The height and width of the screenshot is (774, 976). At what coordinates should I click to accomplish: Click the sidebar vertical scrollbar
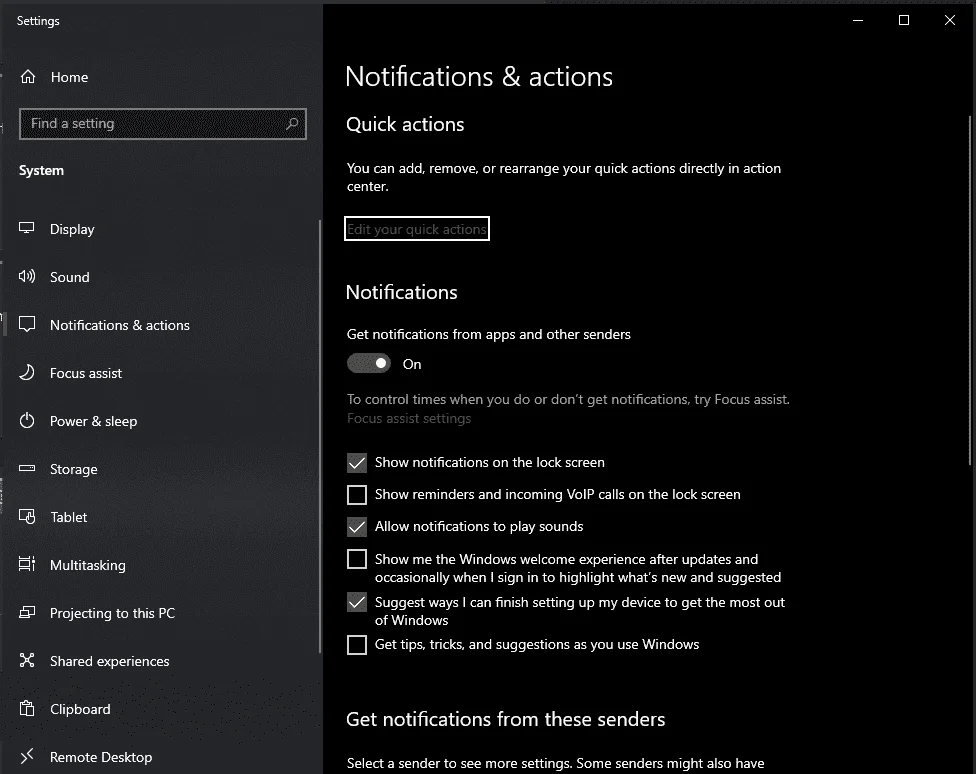pos(320,436)
